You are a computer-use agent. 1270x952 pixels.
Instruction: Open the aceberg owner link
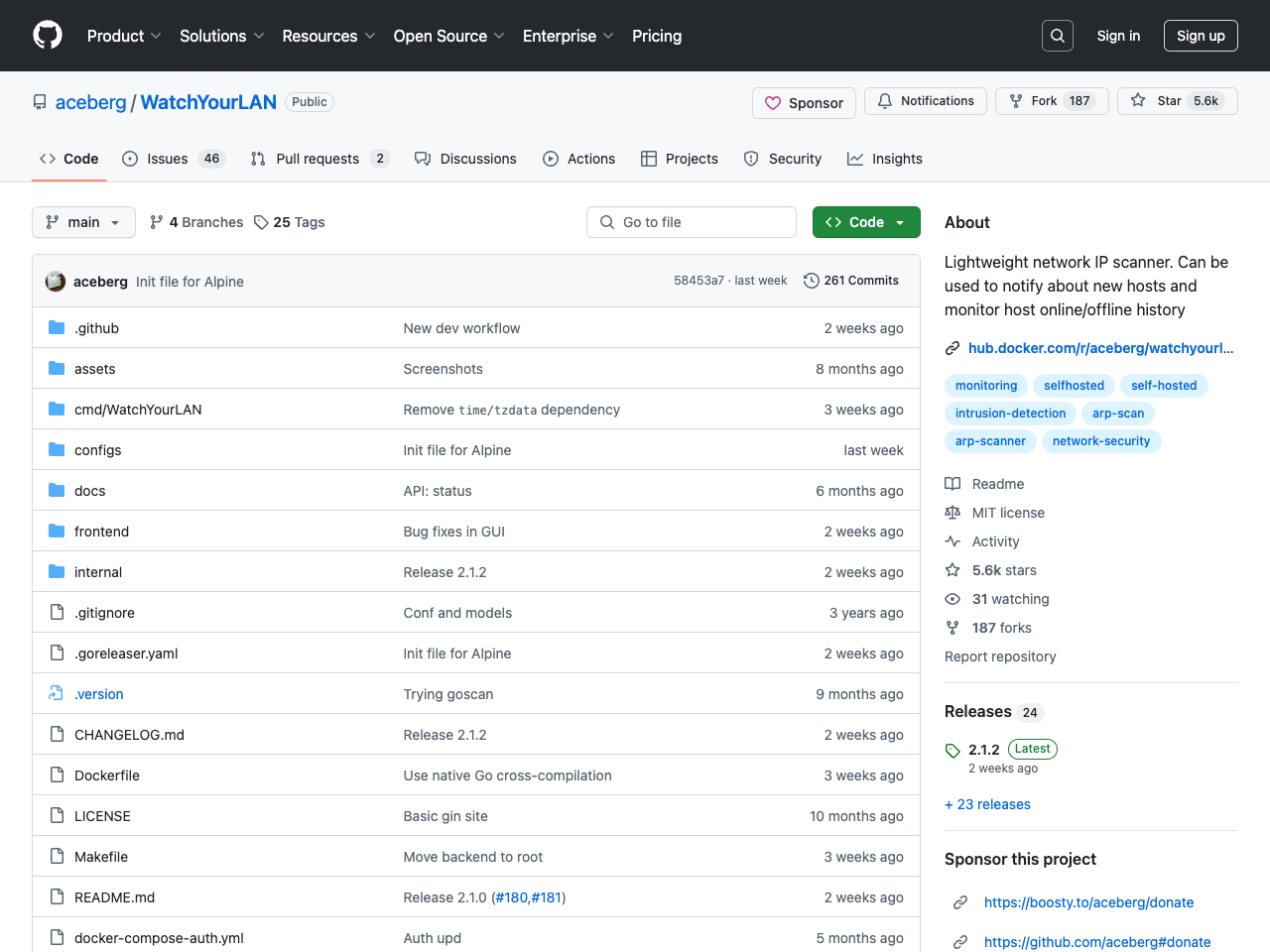(x=91, y=102)
